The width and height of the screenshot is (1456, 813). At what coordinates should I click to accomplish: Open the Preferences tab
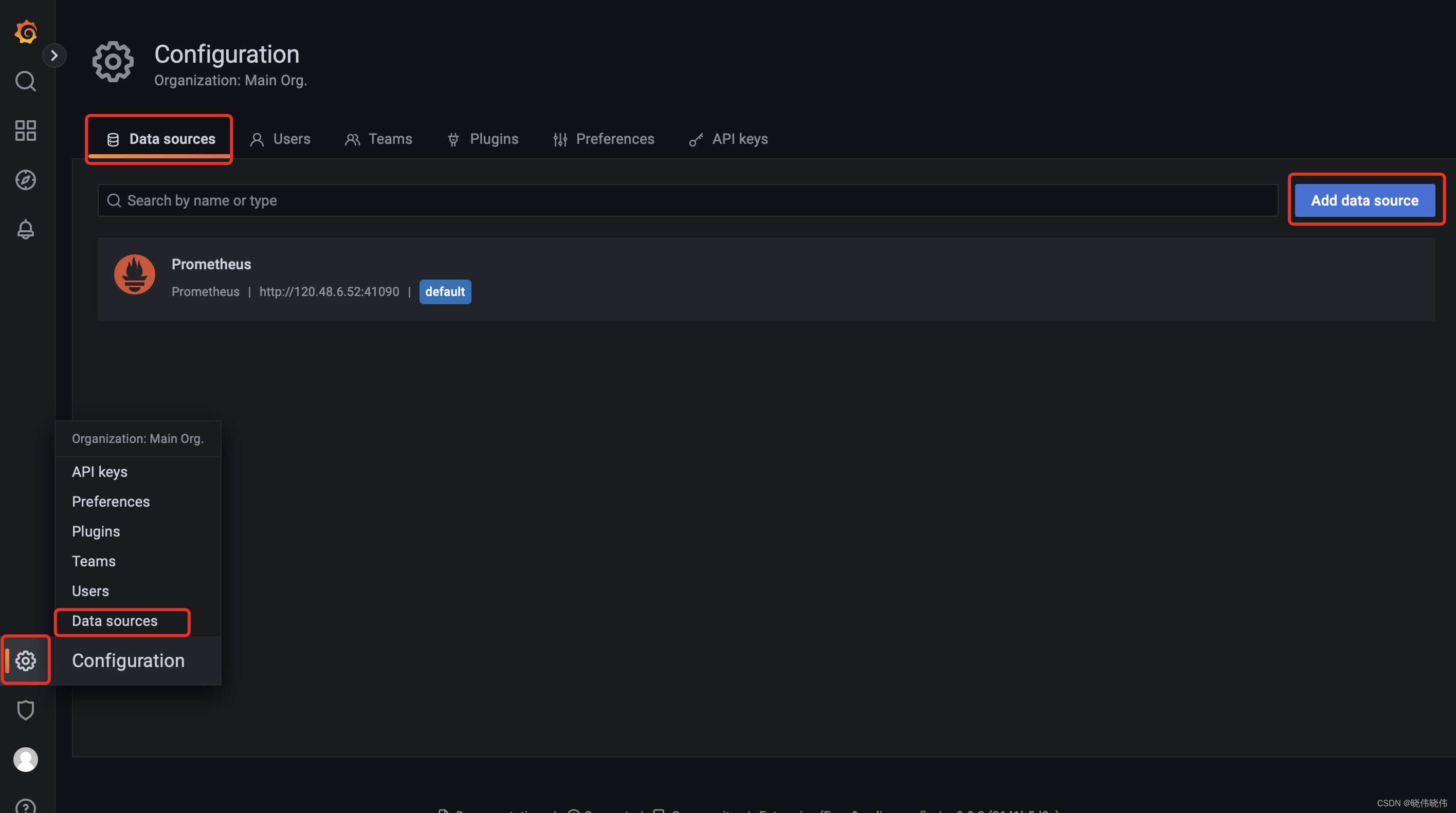604,139
